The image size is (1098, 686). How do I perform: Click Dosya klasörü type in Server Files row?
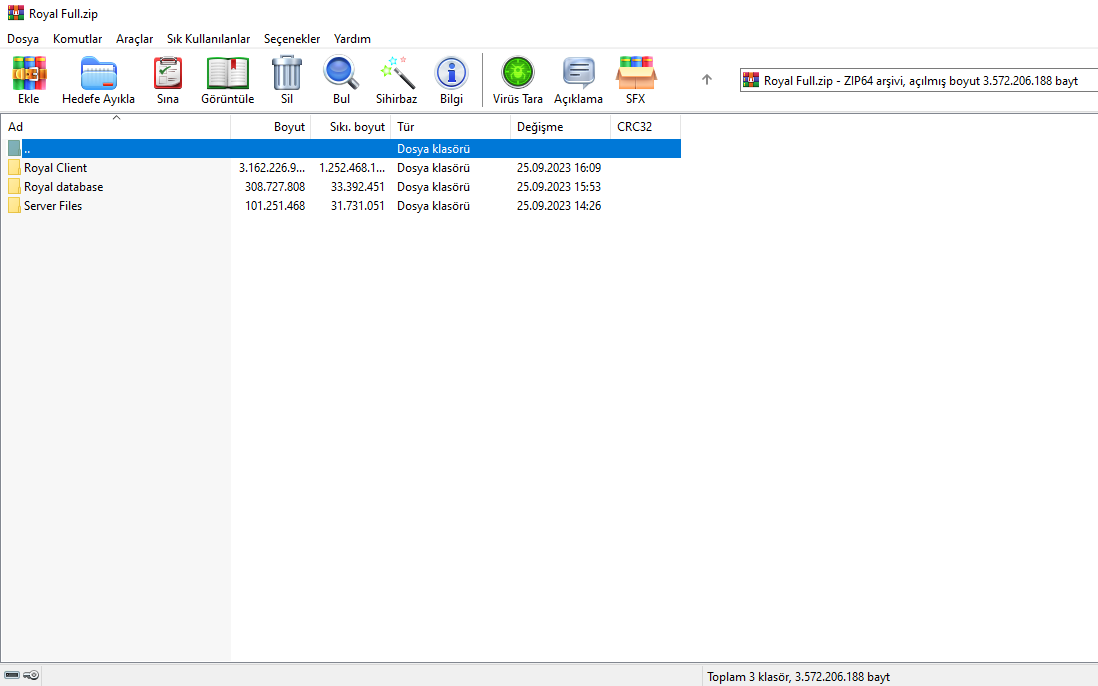433,205
